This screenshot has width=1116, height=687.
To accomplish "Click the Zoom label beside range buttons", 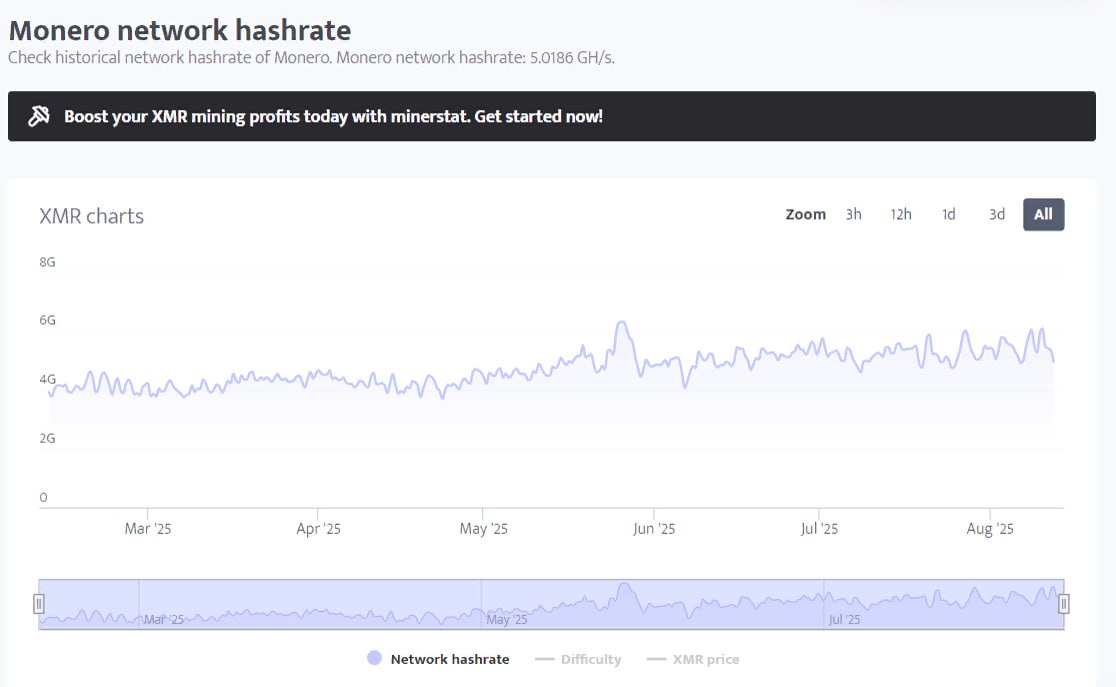I will point(806,214).
